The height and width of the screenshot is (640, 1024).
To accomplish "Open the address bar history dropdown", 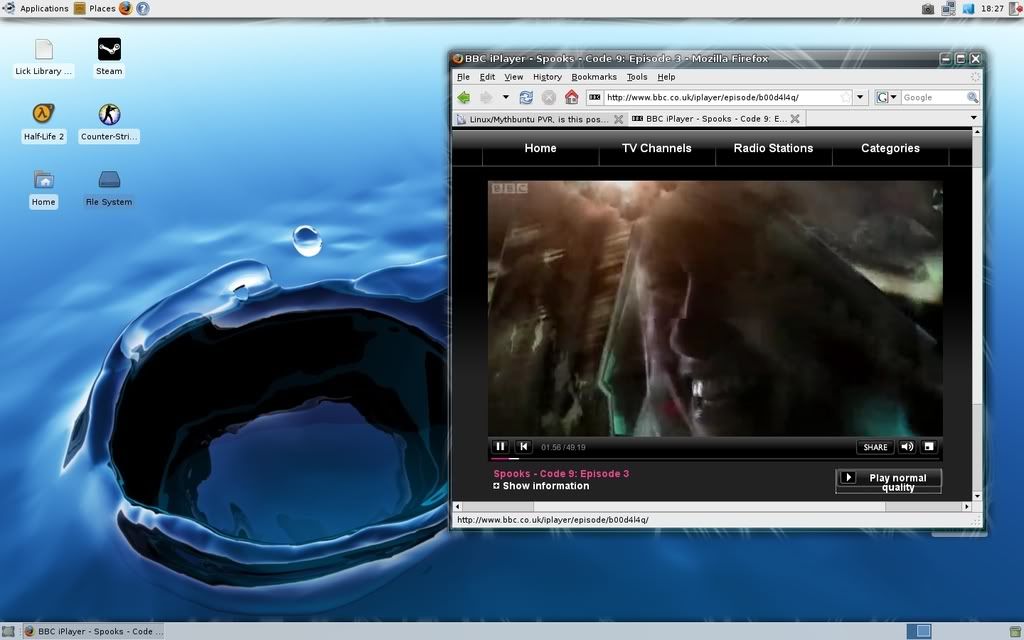I will point(860,97).
